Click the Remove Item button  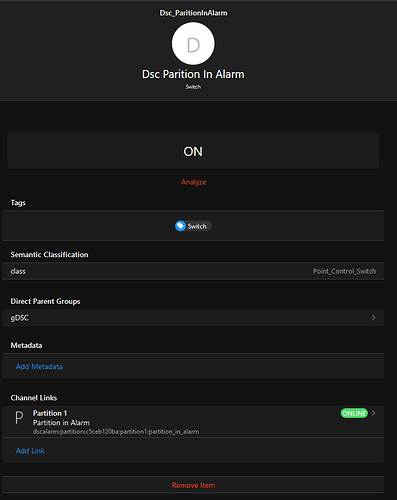point(193,485)
